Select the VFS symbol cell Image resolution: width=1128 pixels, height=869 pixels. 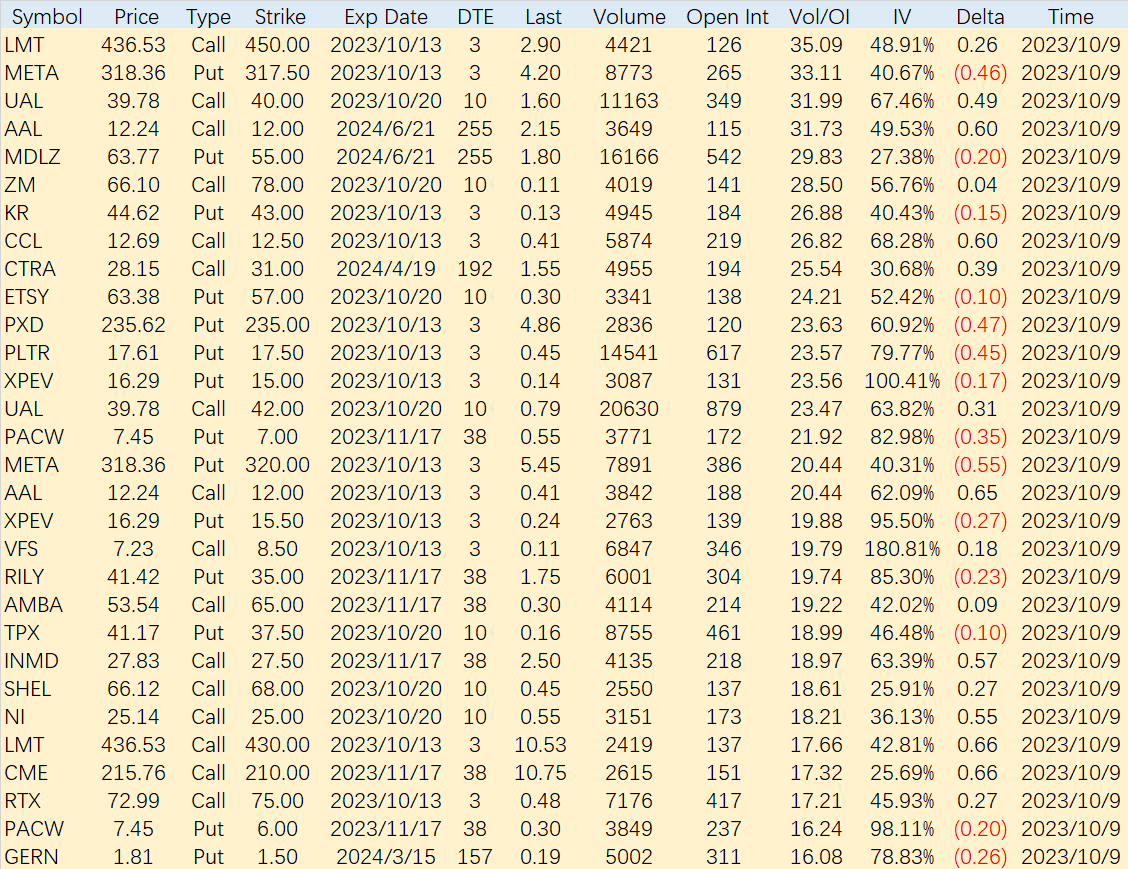click(x=21, y=549)
